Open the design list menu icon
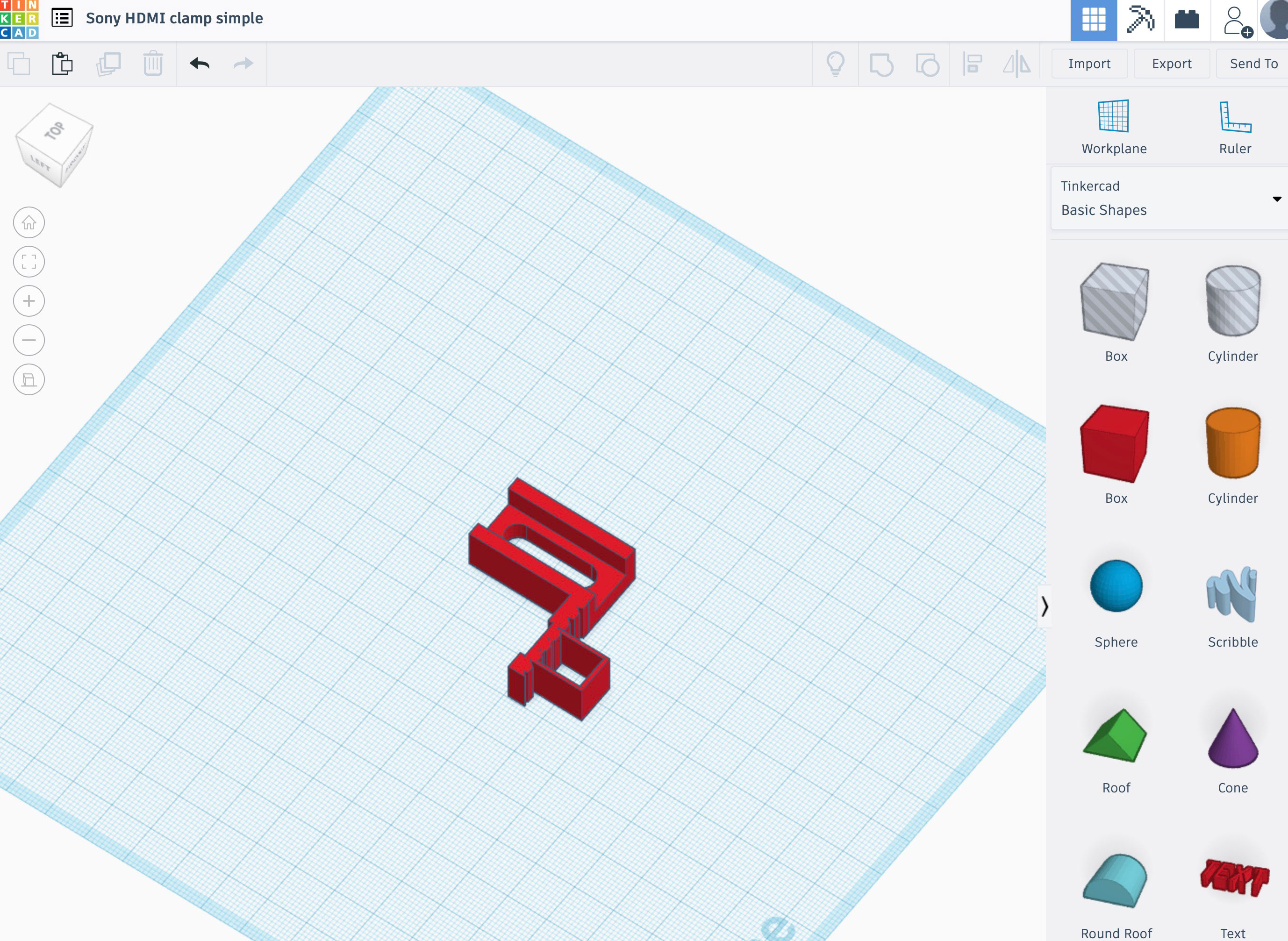This screenshot has height=941, width=1288. point(62,18)
